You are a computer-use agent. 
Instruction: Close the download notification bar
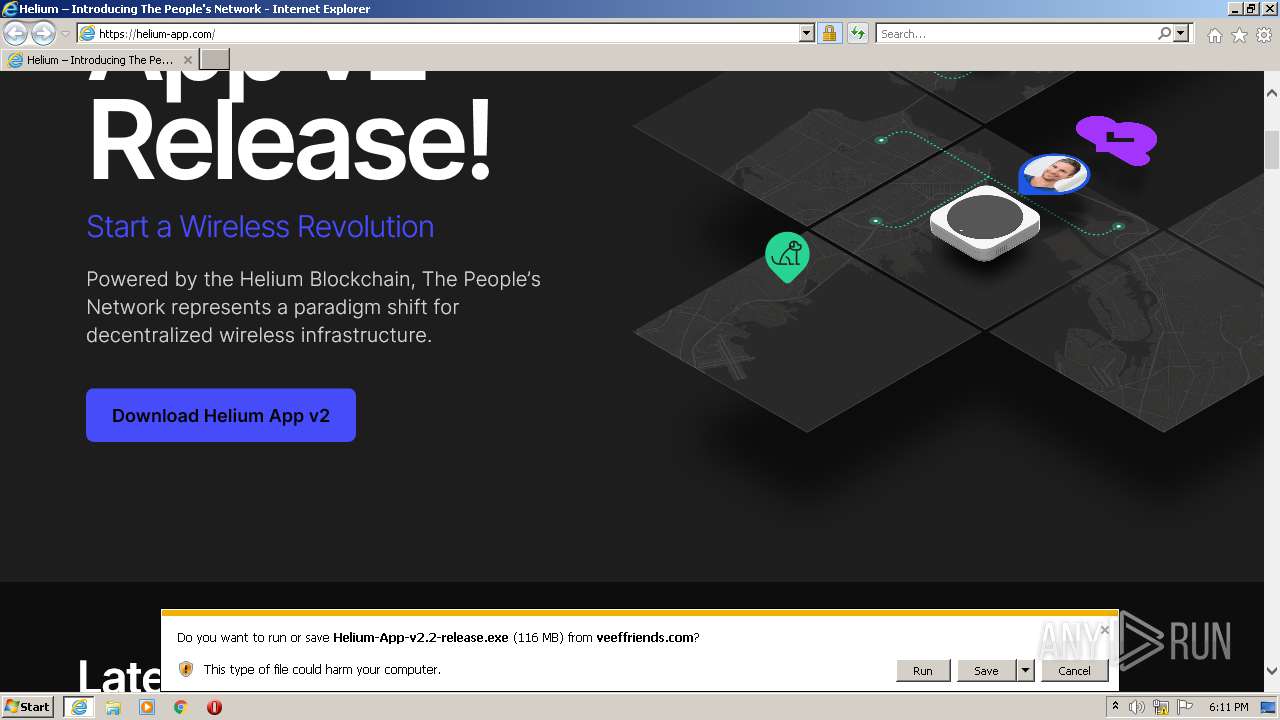[x=1104, y=629]
